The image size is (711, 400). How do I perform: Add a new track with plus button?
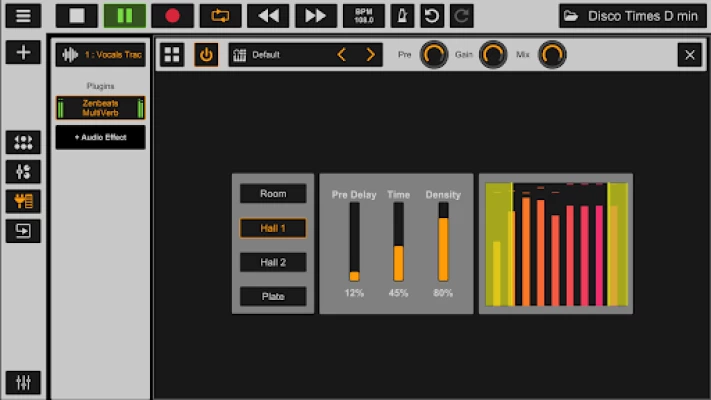[22, 52]
